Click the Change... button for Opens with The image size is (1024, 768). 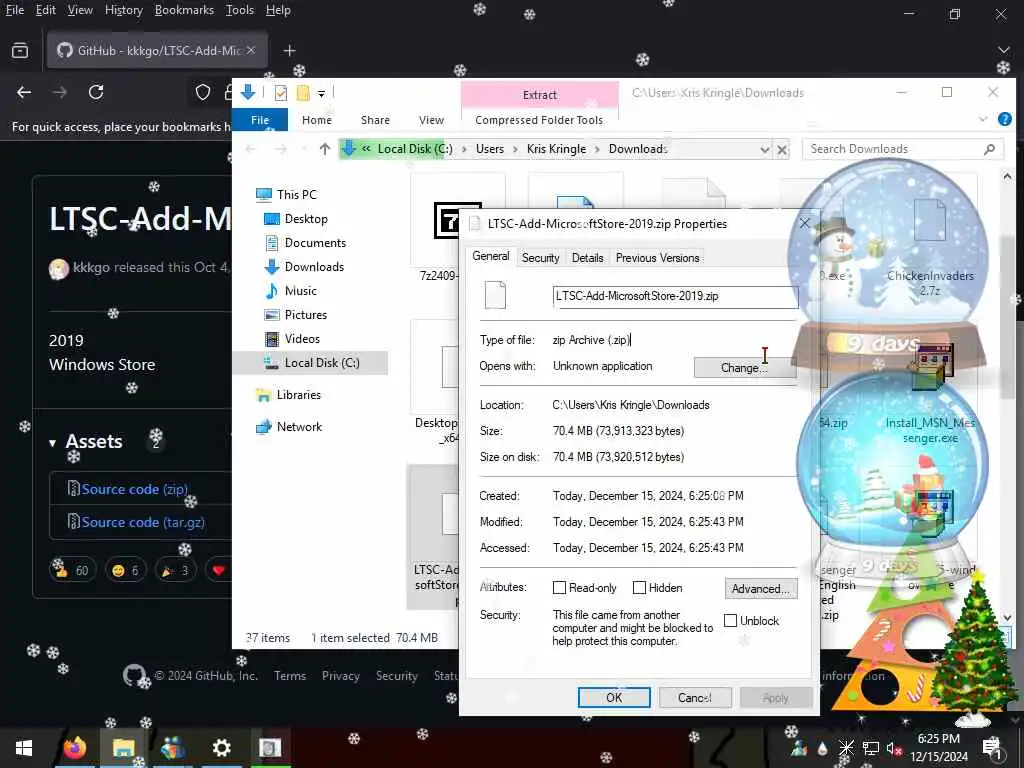click(744, 368)
